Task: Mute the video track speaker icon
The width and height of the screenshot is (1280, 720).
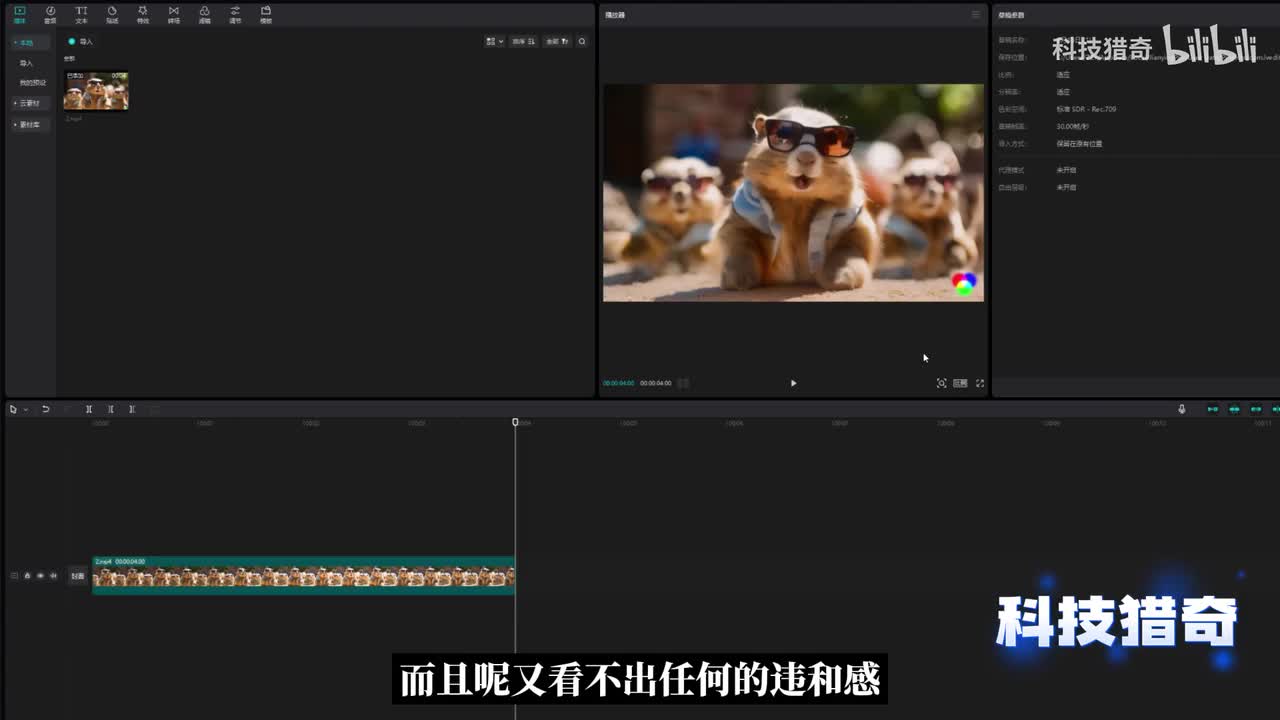Action: coord(53,576)
